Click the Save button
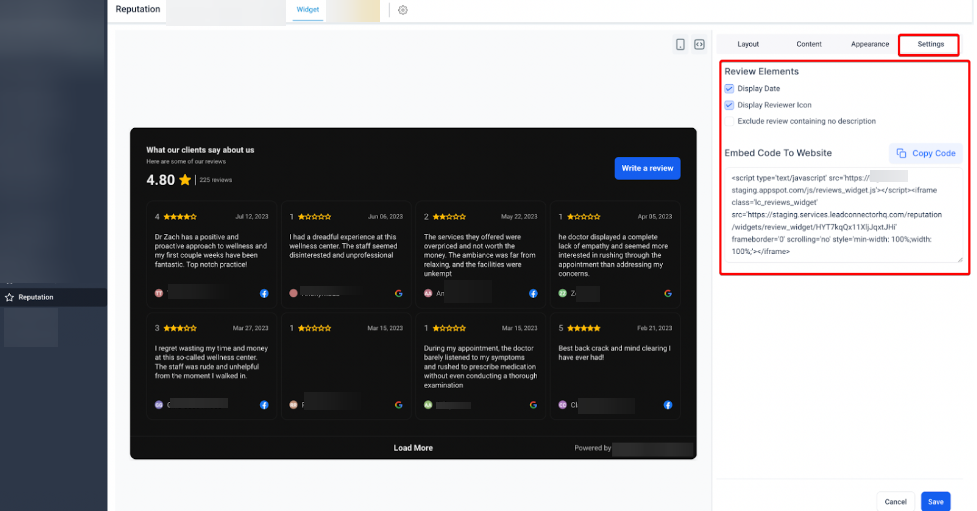The image size is (977, 511). [936, 502]
